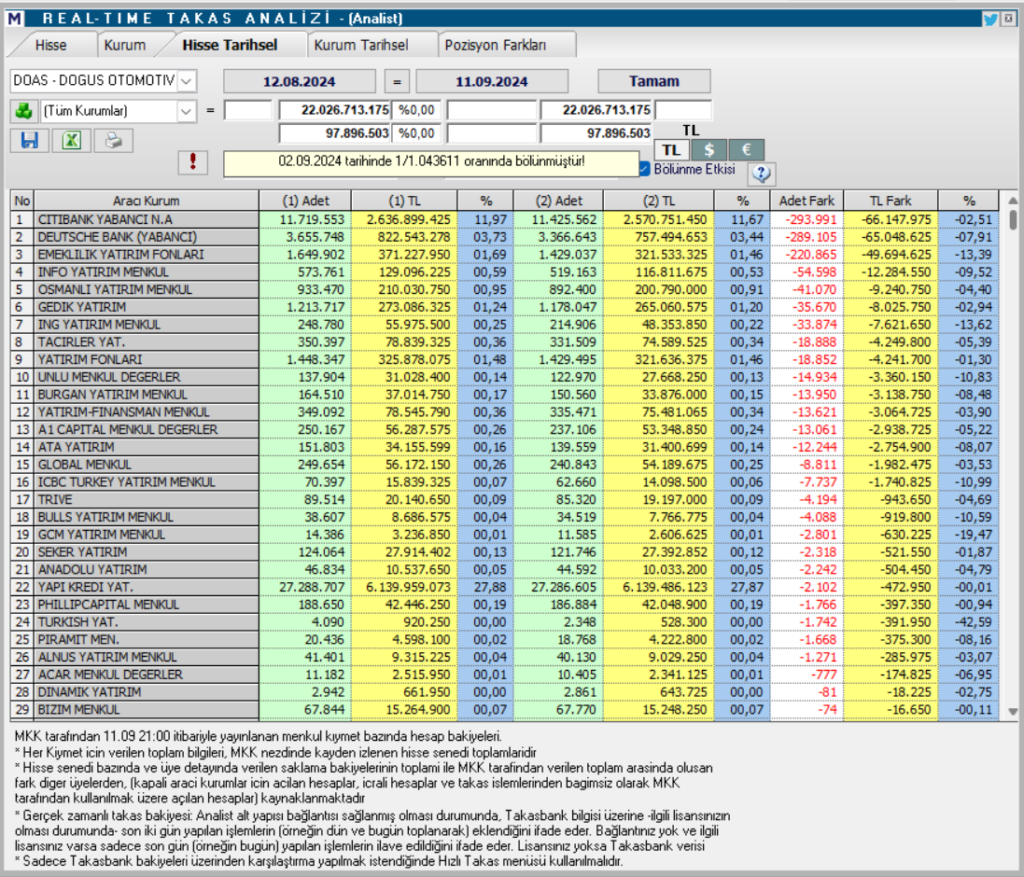Click the 12.08.2024 date button
This screenshot has height=877, width=1024.
pos(298,81)
